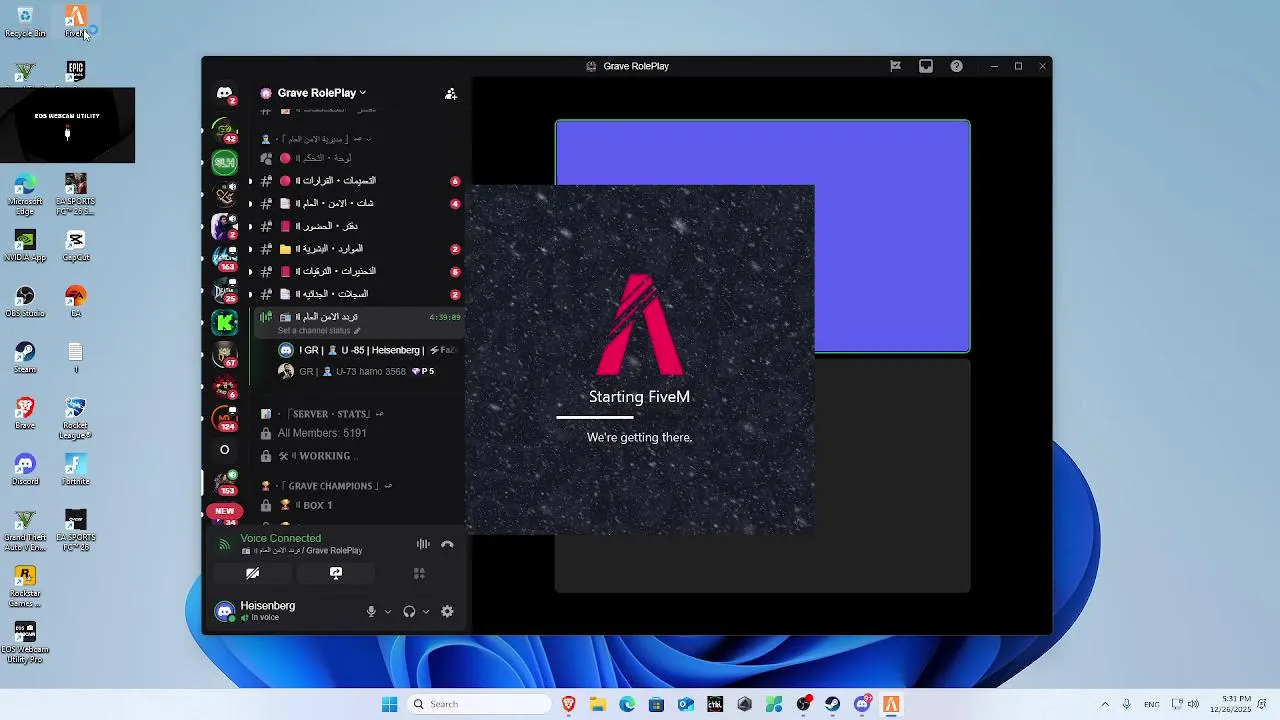The height and width of the screenshot is (720, 1280).
Task: Open noise suppression waveform icon
Action: pos(423,544)
